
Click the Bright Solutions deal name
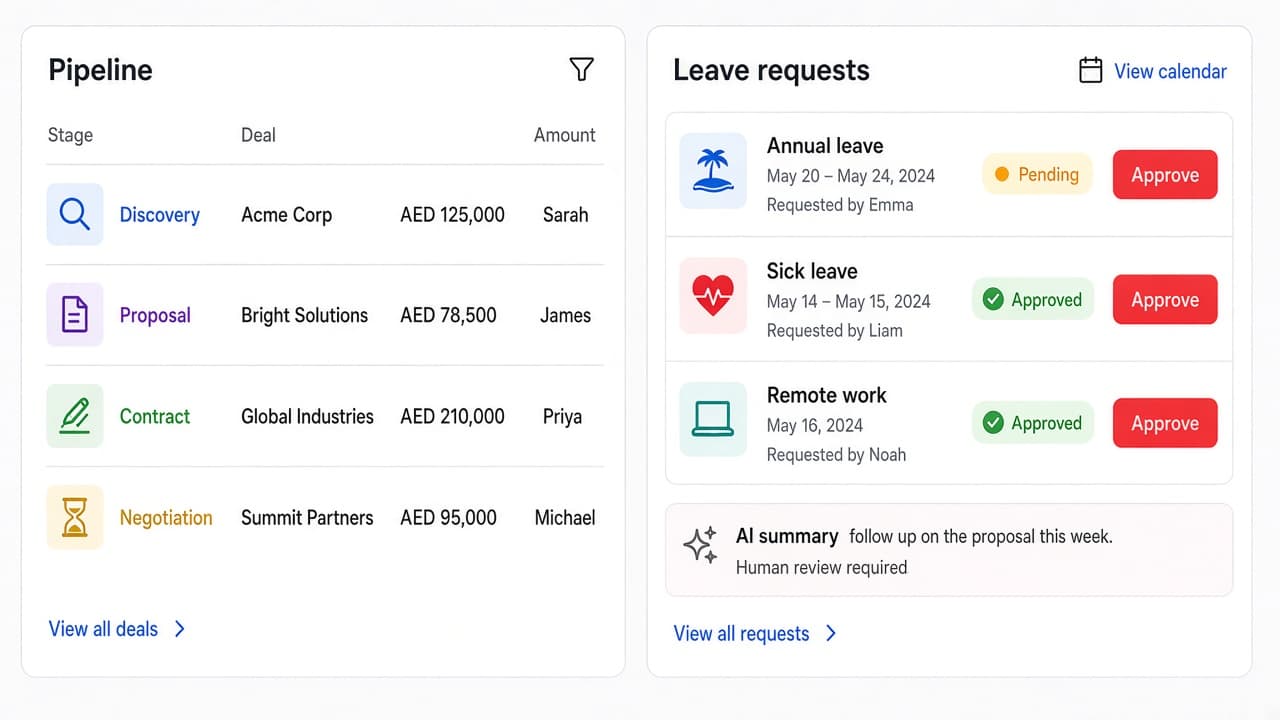tap(304, 316)
